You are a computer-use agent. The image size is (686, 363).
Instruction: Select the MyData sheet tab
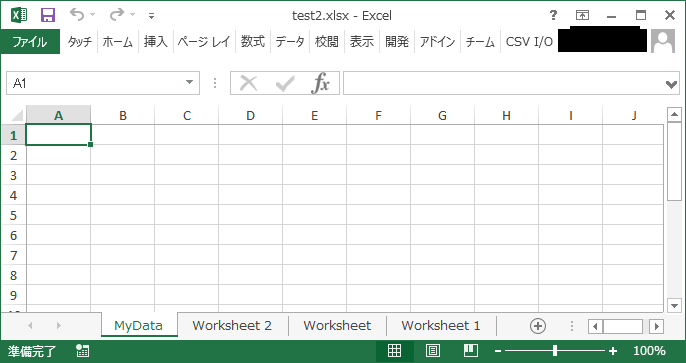[x=139, y=326]
